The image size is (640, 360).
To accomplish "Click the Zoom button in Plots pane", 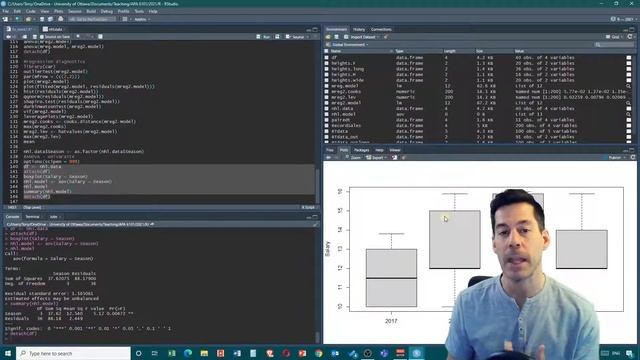I will (353, 158).
